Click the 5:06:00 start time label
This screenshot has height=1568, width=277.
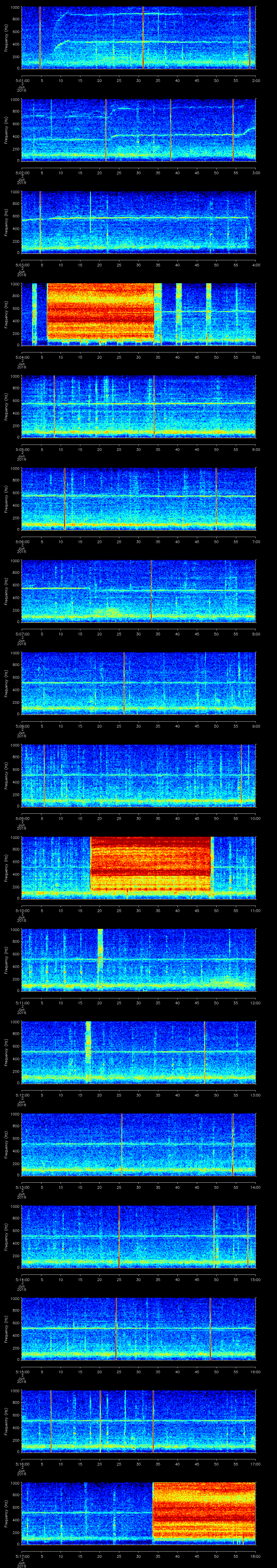[x=22, y=542]
